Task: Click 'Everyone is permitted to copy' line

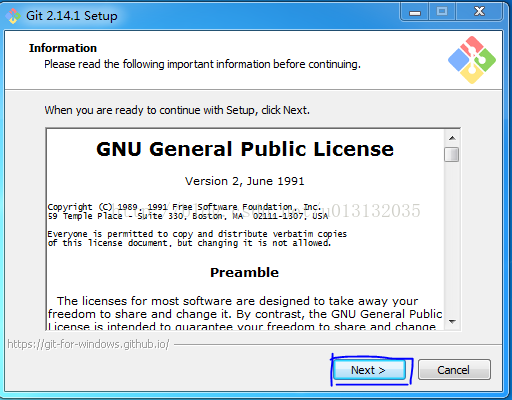Action: [197, 234]
